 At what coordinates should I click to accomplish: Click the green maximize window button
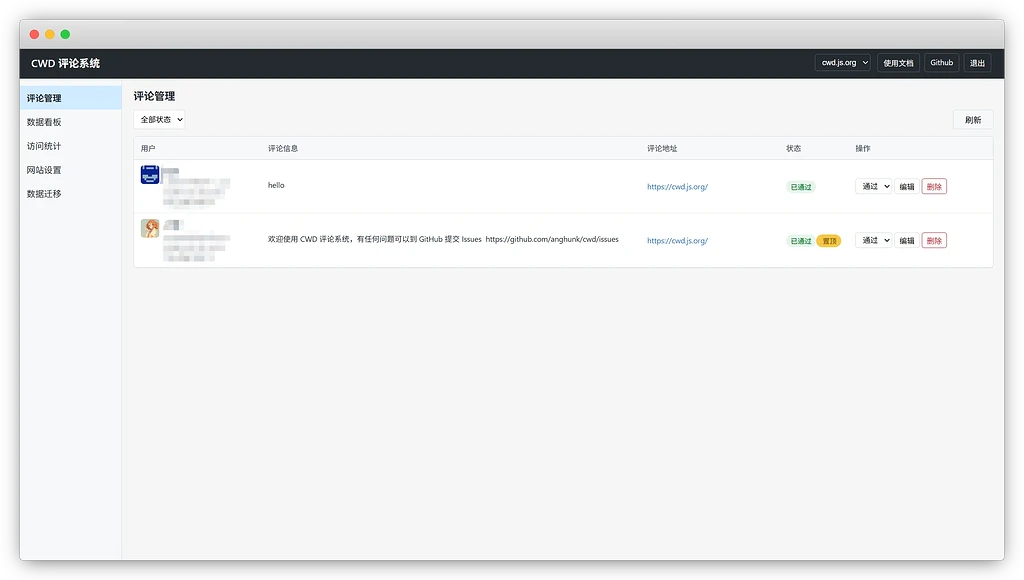pos(65,34)
